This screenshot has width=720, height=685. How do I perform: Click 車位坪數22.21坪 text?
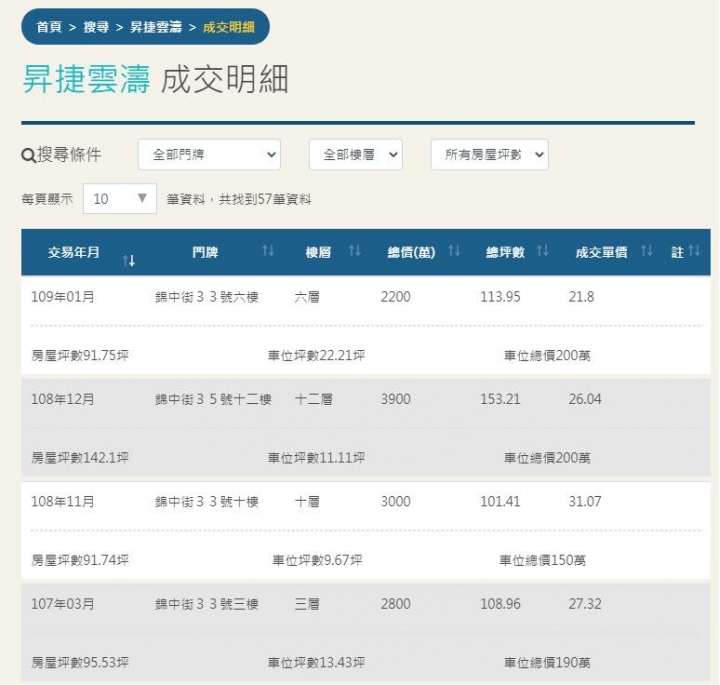(x=316, y=355)
